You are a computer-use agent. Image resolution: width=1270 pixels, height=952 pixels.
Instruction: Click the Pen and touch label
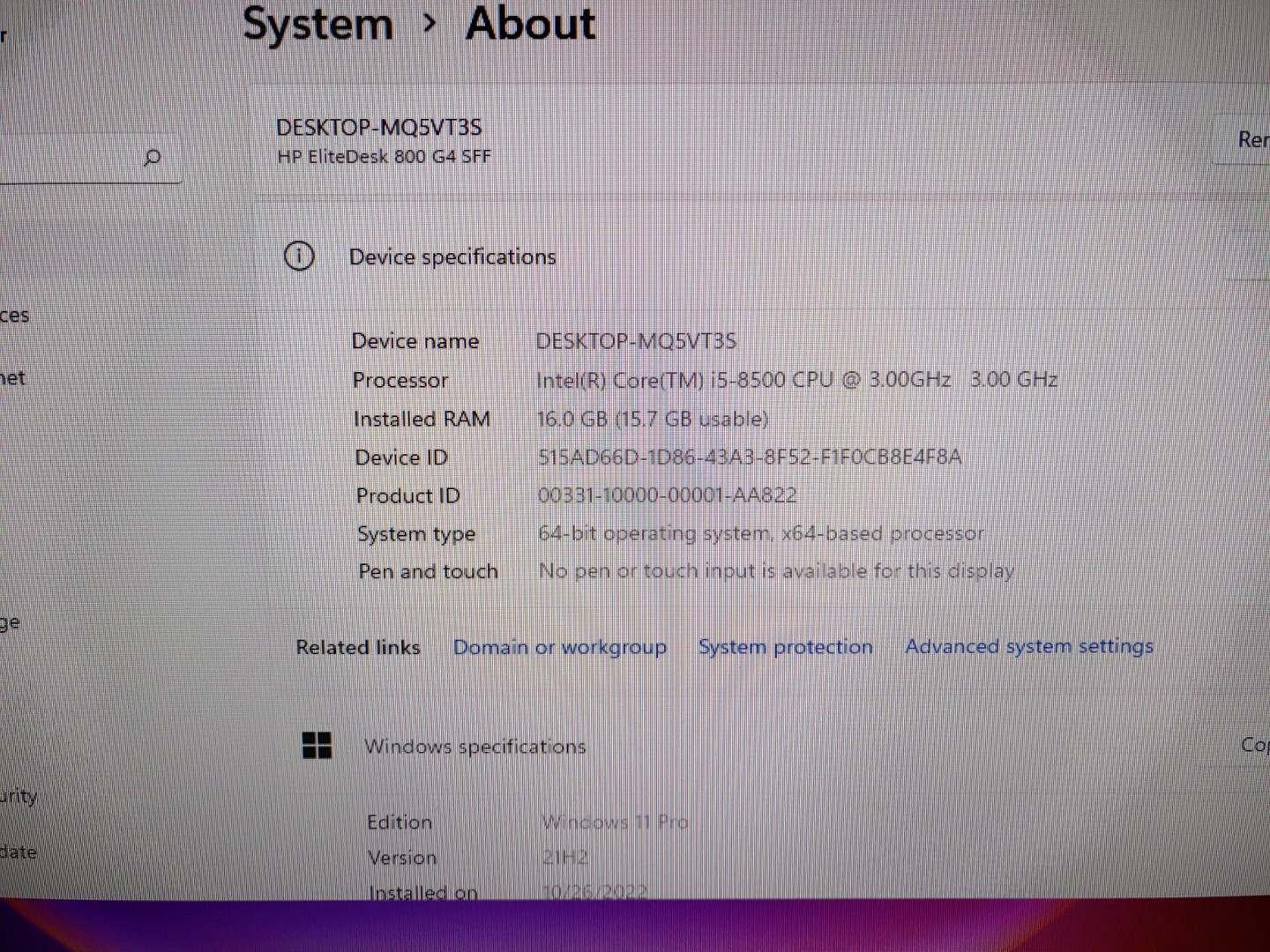click(x=428, y=572)
